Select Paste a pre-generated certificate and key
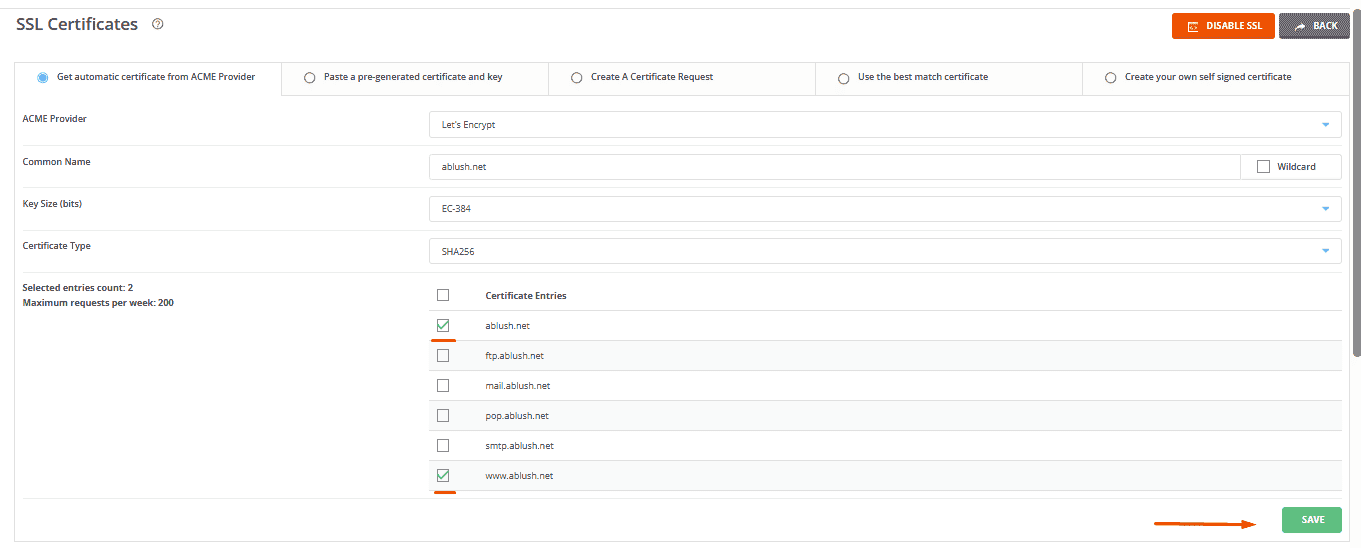 coord(310,77)
